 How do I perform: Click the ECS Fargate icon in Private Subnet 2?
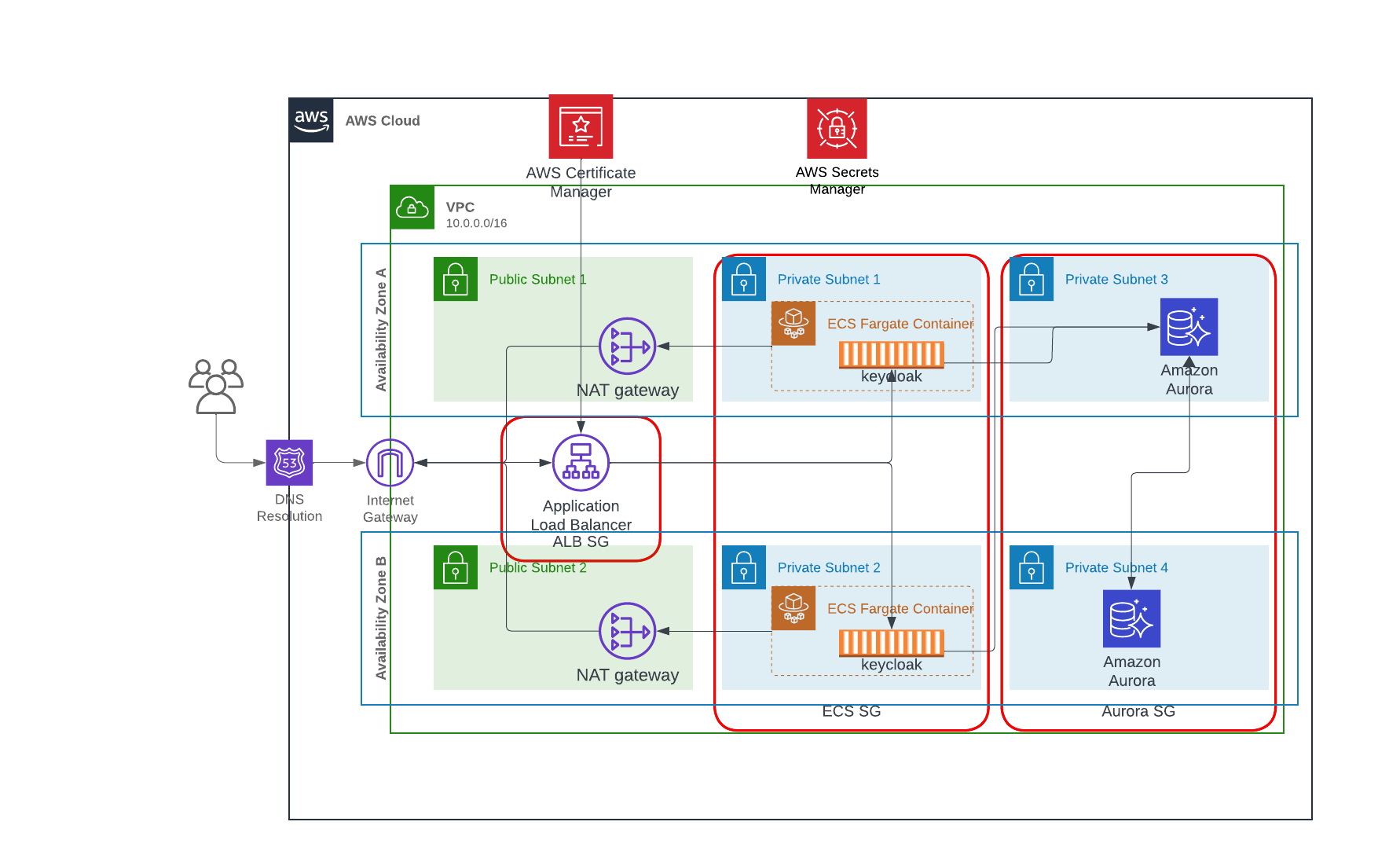click(x=793, y=608)
